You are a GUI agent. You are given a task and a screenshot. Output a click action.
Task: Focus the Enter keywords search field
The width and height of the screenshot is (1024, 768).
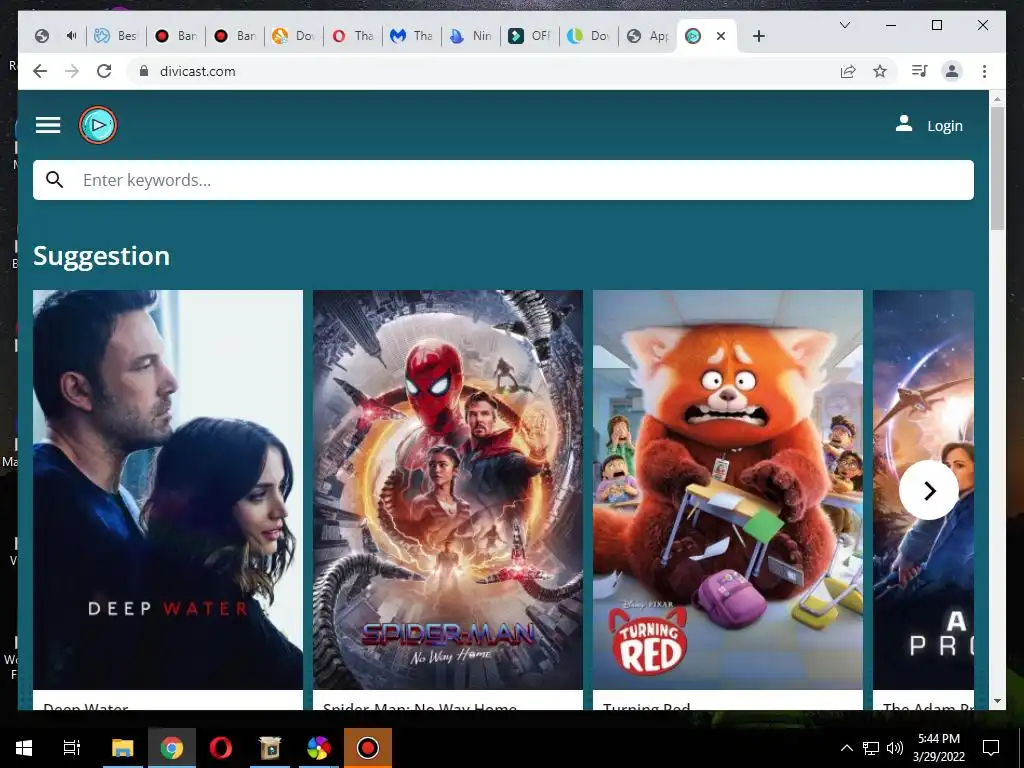pyautogui.click(x=503, y=180)
